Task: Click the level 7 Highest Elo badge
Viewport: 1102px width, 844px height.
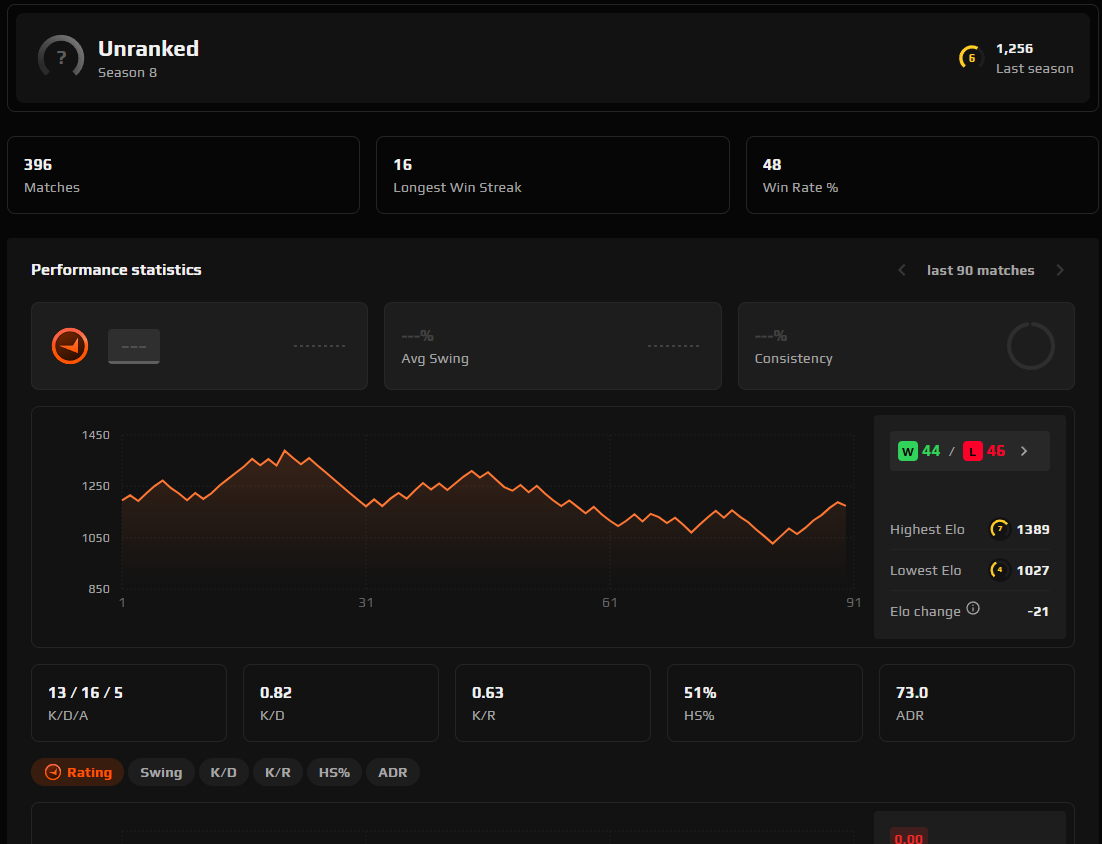Action: [x=999, y=528]
